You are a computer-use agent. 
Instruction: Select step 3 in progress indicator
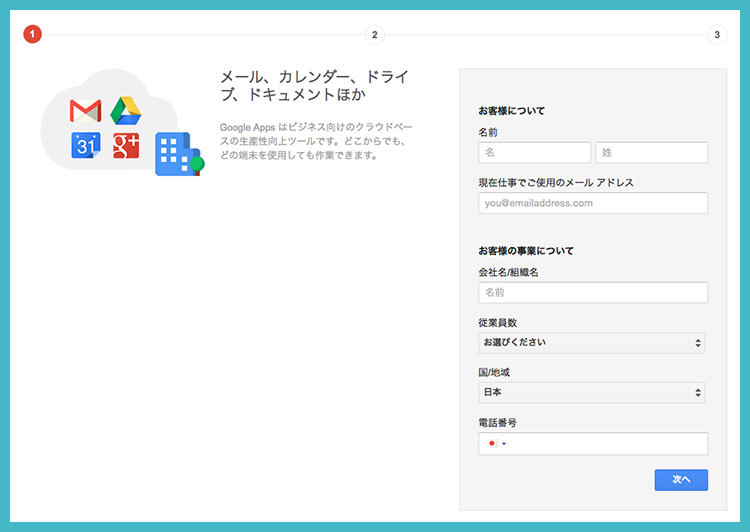717,34
